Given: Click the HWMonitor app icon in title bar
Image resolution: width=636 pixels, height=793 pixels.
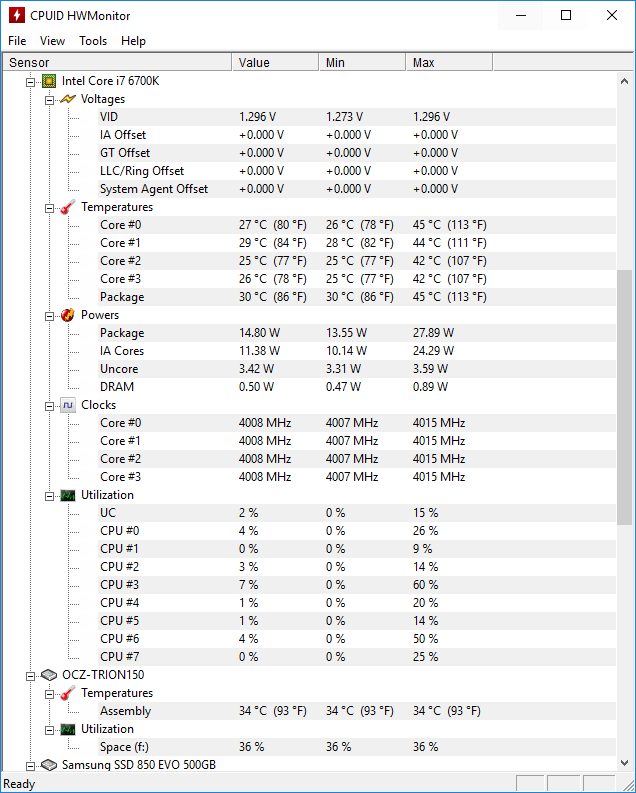Looking at the screenshot, I should [x=17, y=15].
